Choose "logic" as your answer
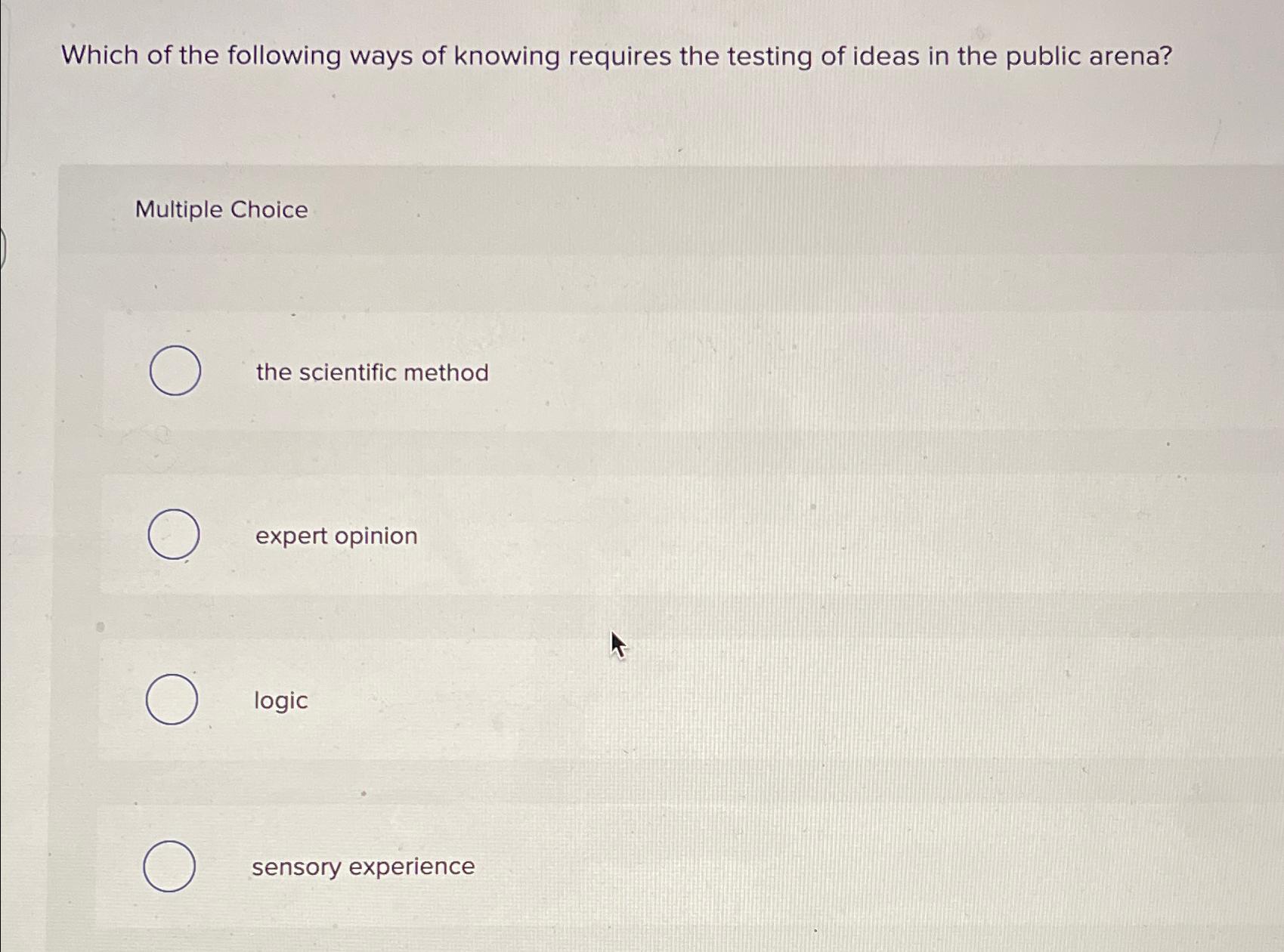The width and height of the screenshot is (1284, 952). (x=279, y=701)
